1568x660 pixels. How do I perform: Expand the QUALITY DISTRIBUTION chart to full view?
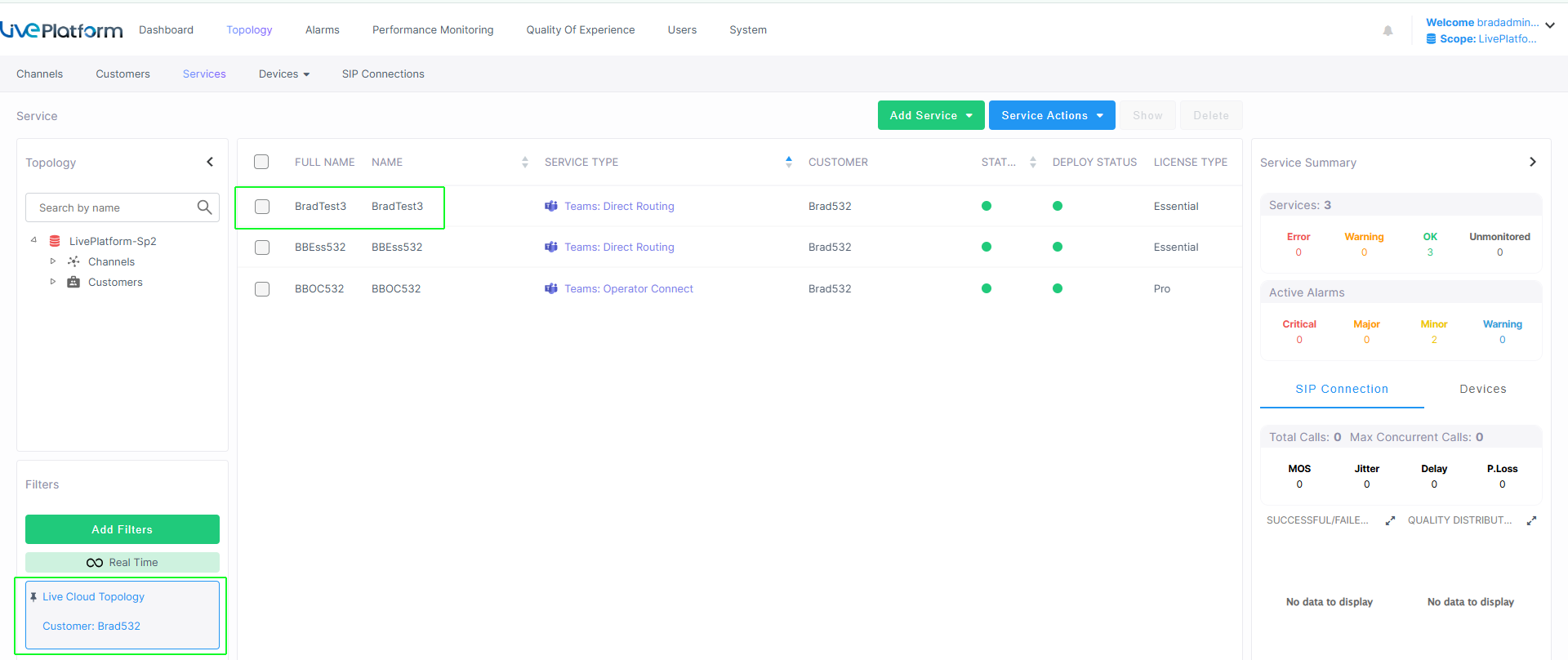coord(1531,520)
